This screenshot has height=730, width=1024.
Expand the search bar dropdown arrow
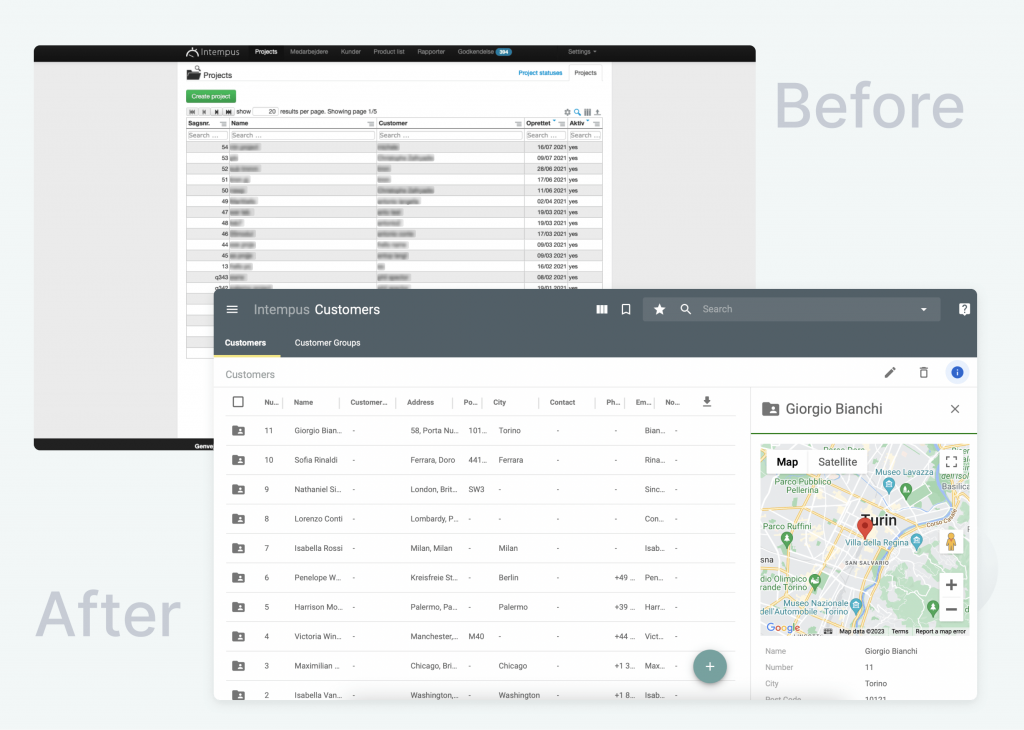click(x=924, y=310)
